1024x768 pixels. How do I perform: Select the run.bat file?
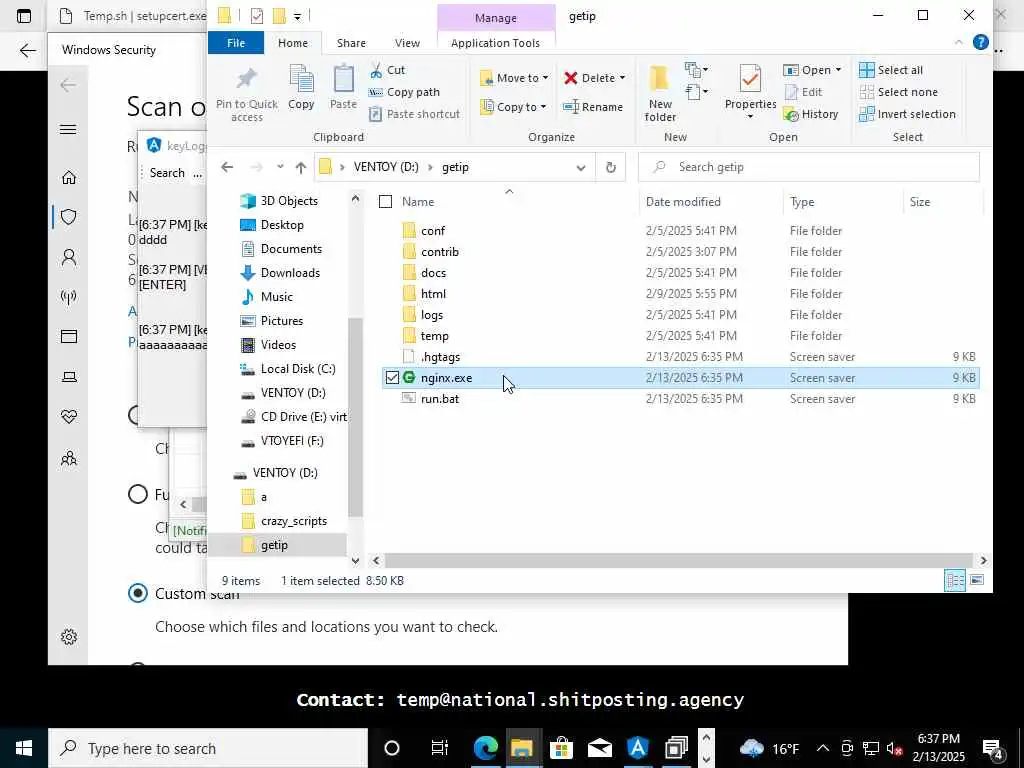[x=440, y=398]
